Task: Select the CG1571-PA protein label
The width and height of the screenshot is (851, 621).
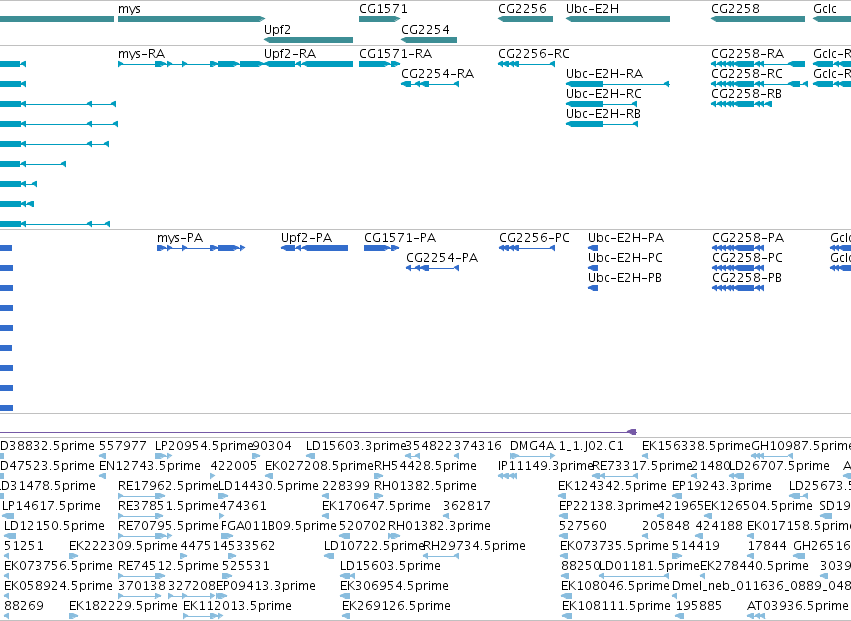Action: [400, 238]
